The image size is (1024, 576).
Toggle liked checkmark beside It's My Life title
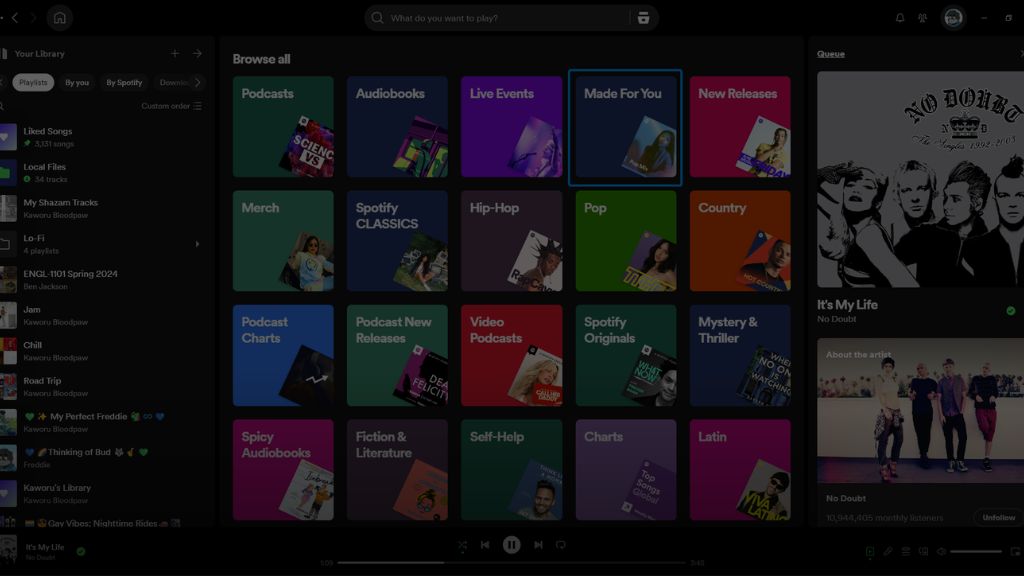(x=1010, y=311)
